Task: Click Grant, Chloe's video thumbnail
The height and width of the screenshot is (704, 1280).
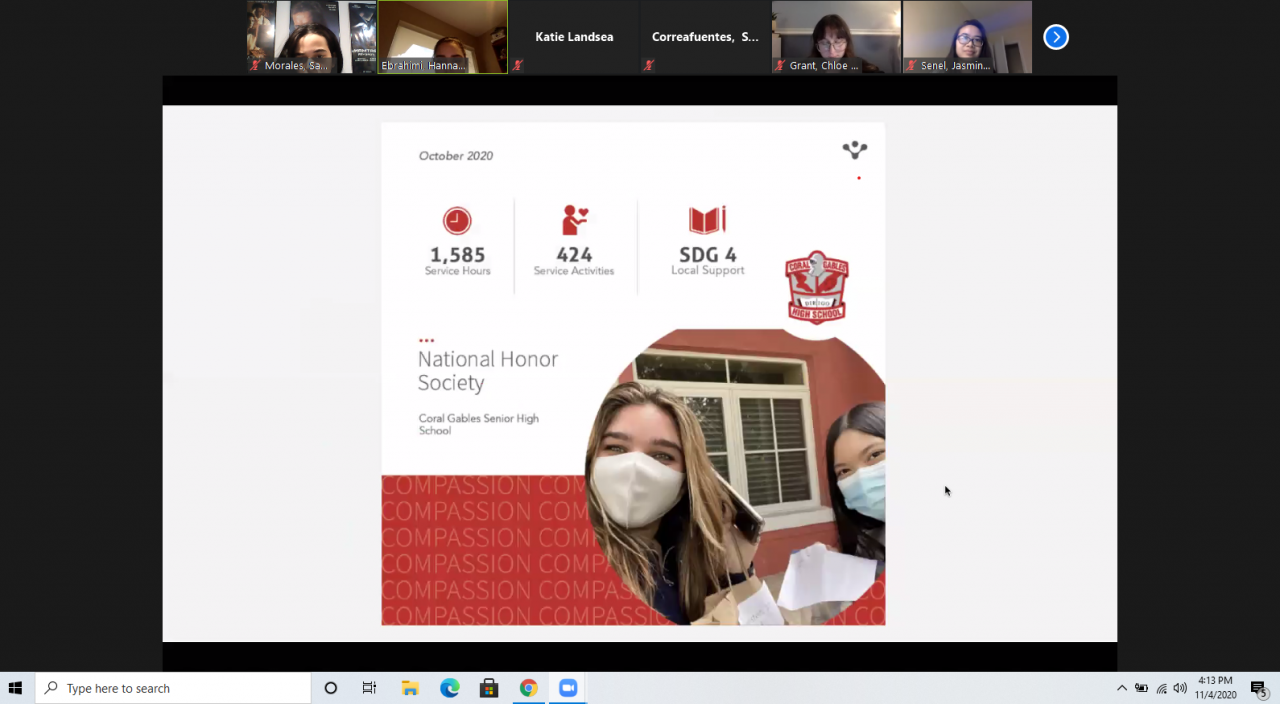Action: [836, 37]
